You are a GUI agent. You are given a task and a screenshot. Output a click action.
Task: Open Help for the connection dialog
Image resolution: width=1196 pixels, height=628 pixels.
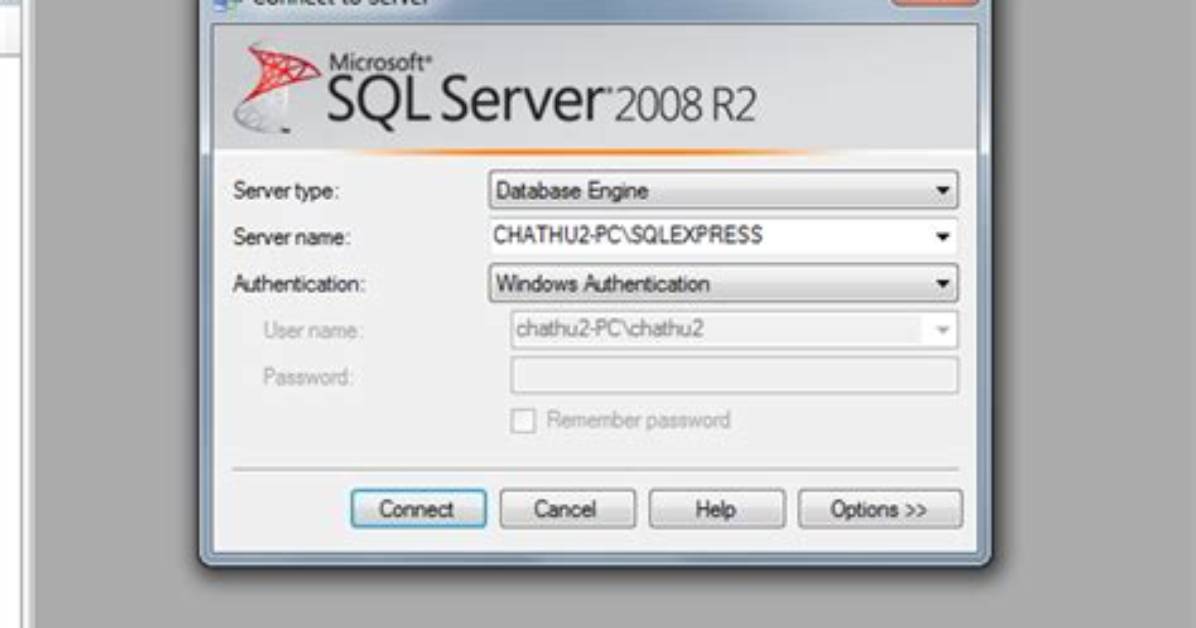click(716, 509)
